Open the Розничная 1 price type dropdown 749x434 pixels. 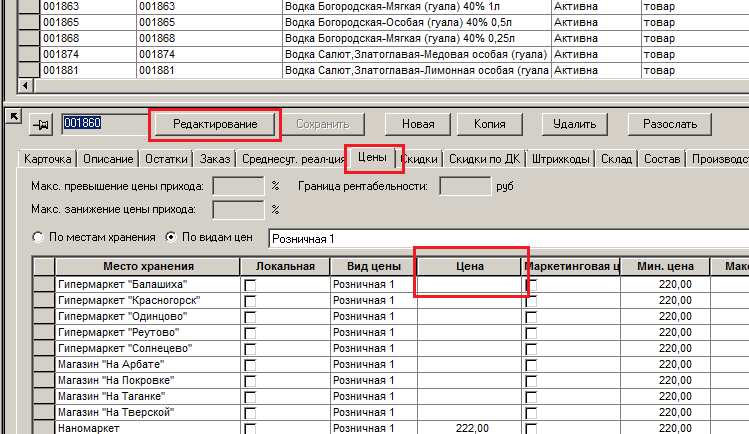click(508, 239)
